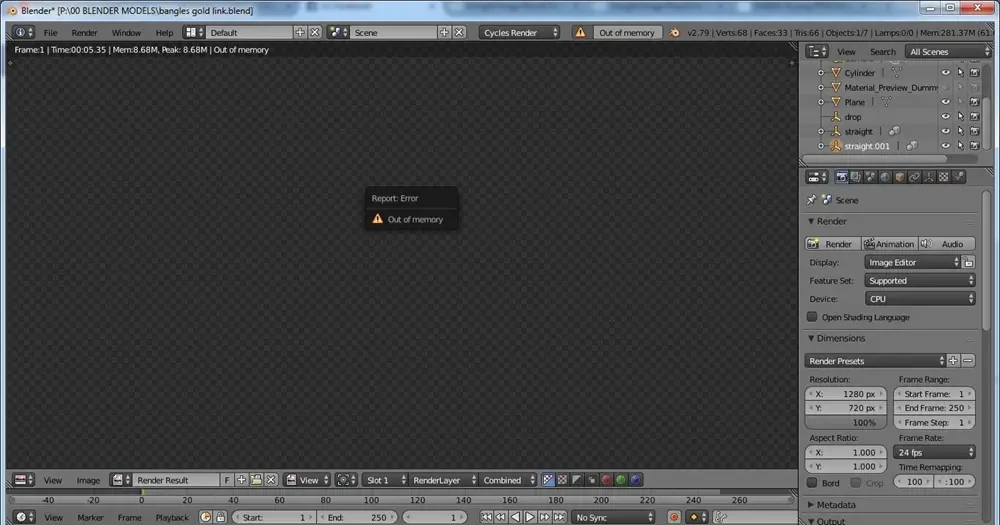Viewport: 1000px width, 525px height.
Task: Open the File menu
Action: click(x=50, y=33)
